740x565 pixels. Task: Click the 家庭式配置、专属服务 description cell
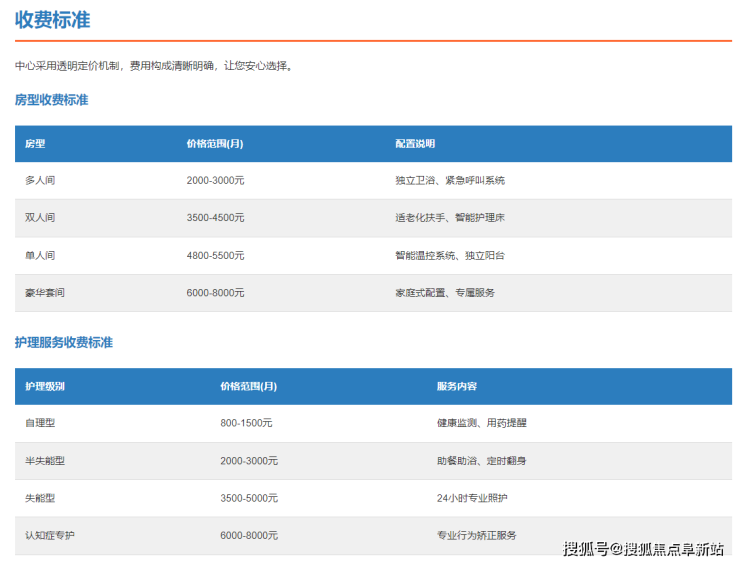click(445, 293)
